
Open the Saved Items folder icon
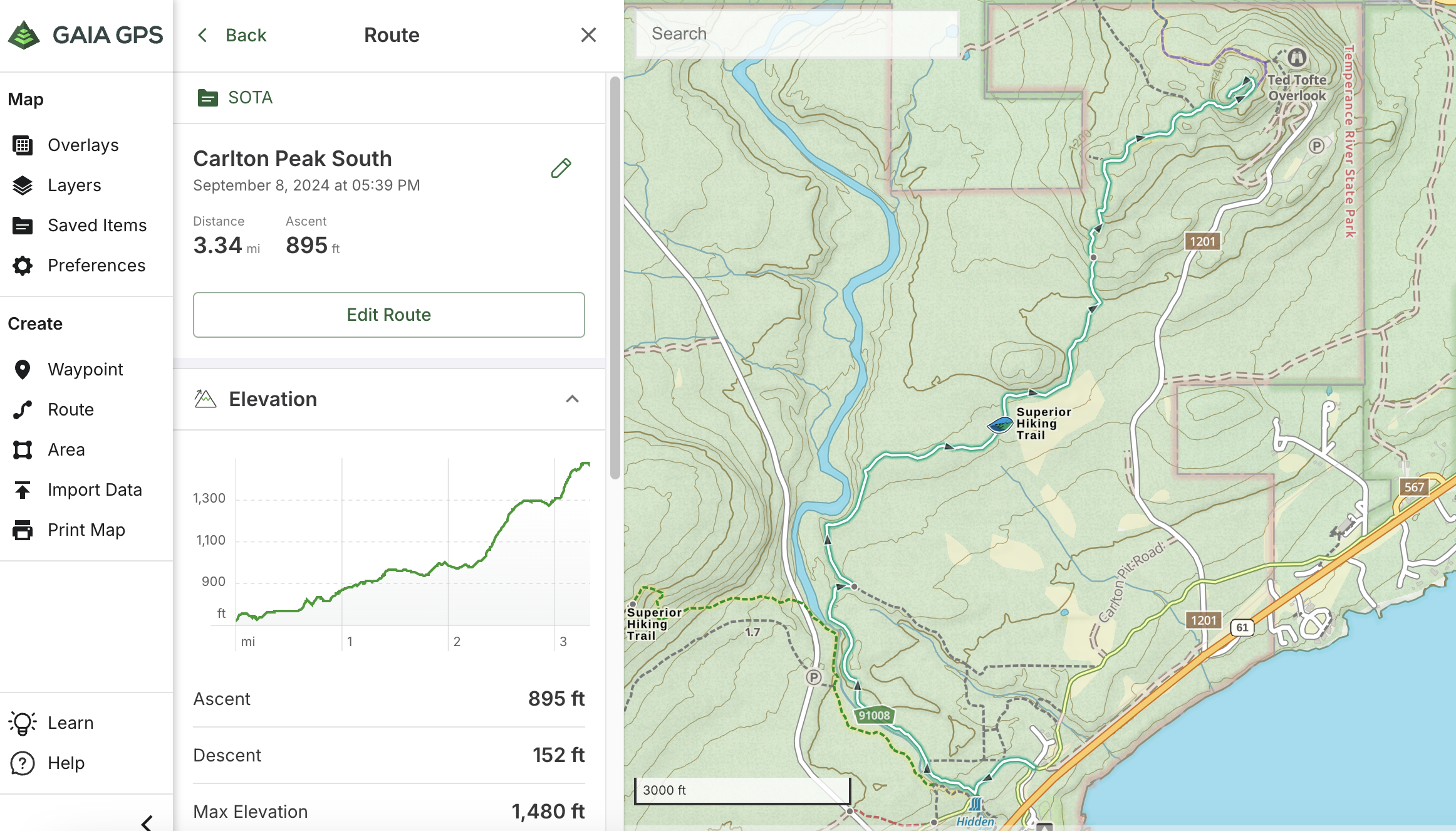pyautogui.click(x=23, y=226)
